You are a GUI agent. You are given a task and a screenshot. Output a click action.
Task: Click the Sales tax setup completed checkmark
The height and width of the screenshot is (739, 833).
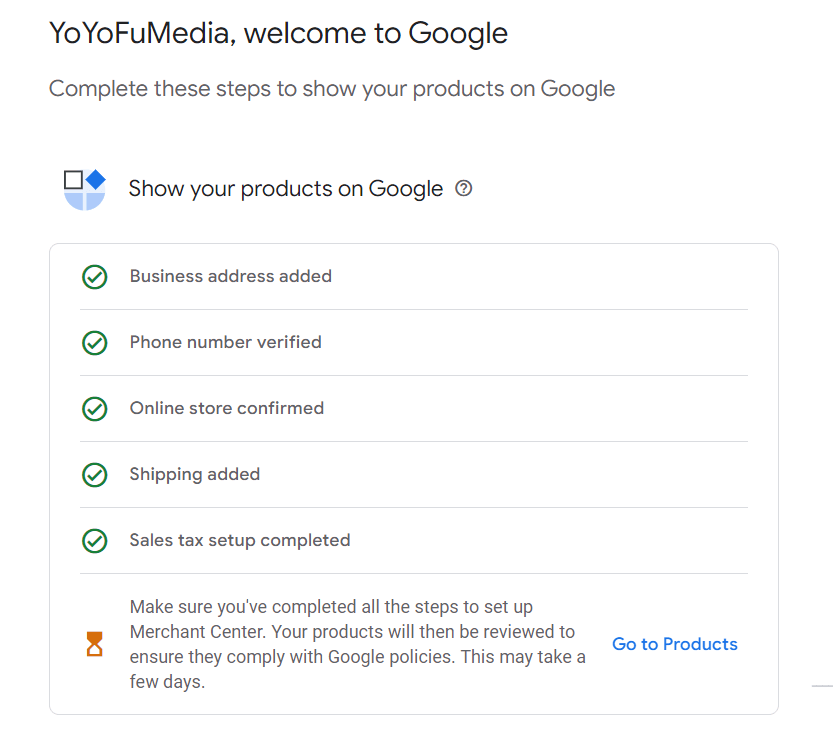pos(95,539)
